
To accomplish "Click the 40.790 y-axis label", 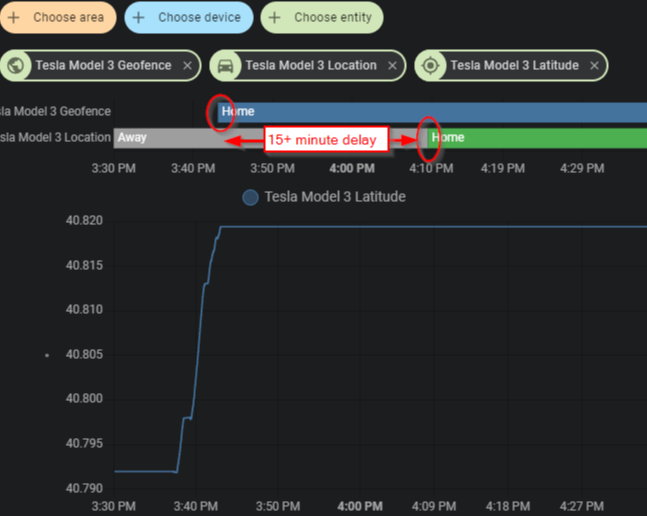I will (x=84, y=488).
